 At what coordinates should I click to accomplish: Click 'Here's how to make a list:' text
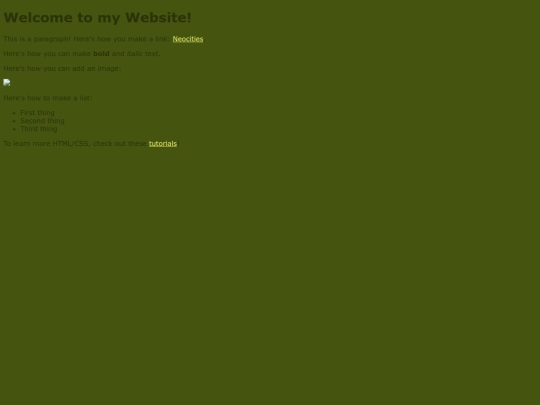coord(48,98)
